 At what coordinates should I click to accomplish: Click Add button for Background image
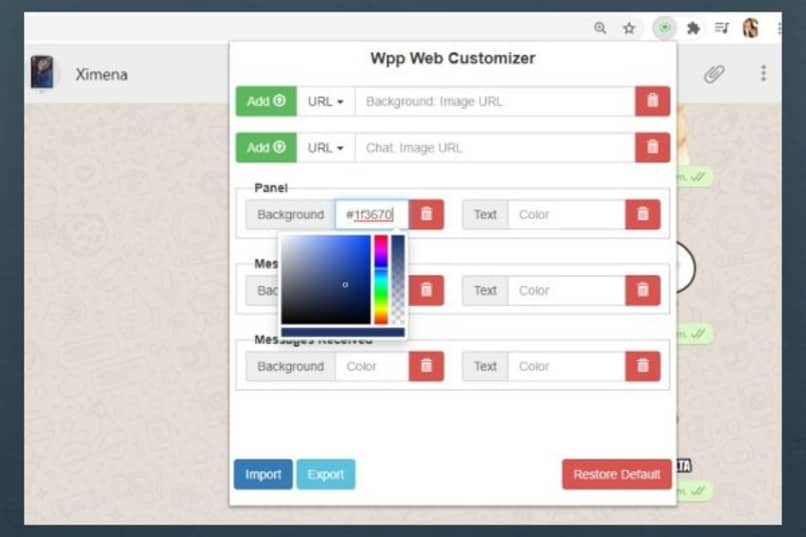coord(266,101)
